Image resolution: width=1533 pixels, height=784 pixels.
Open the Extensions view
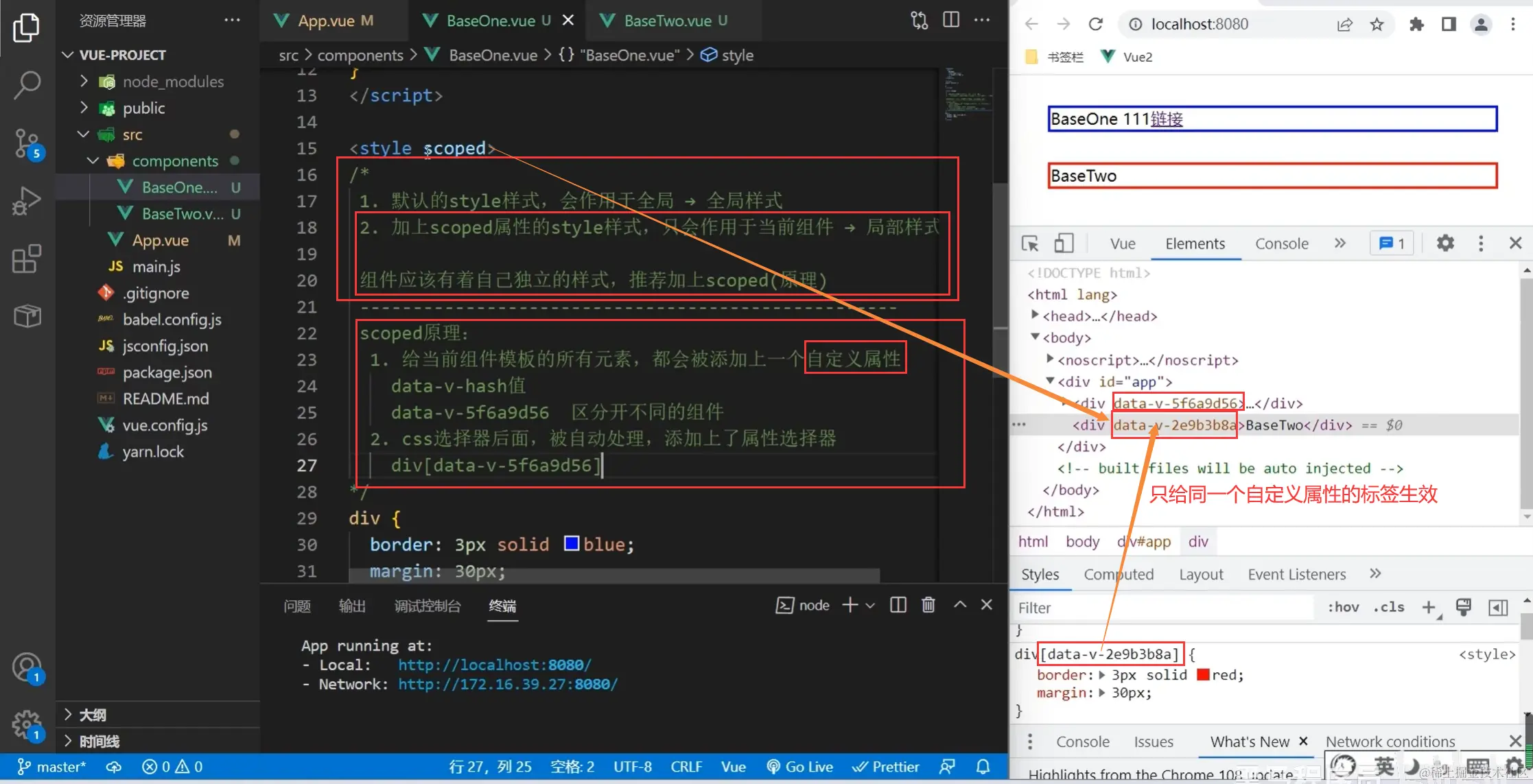click(x=27, y=259)
